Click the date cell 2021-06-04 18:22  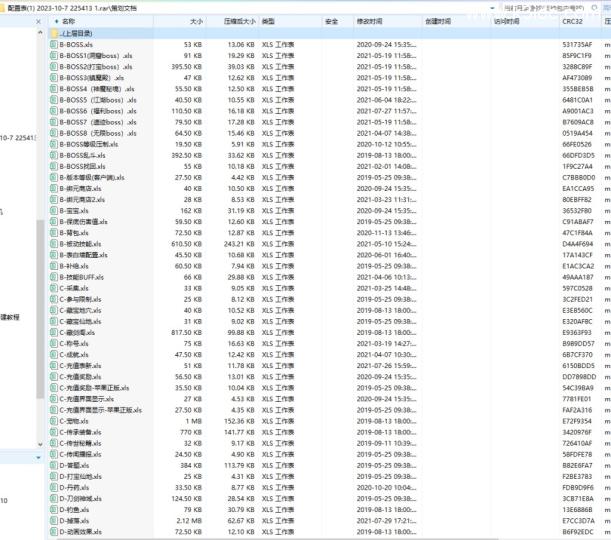[386, 100]
